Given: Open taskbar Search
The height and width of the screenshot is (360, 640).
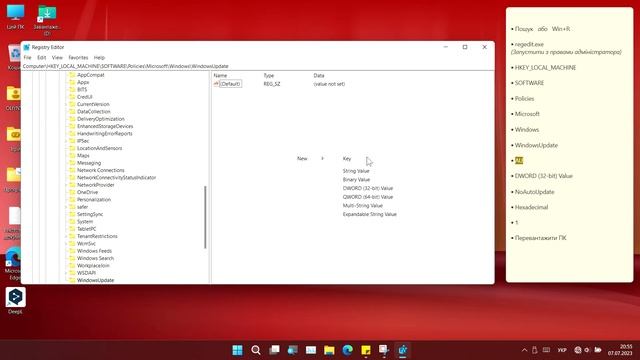Looking at the screenshot, I should (x=256, y=350).
